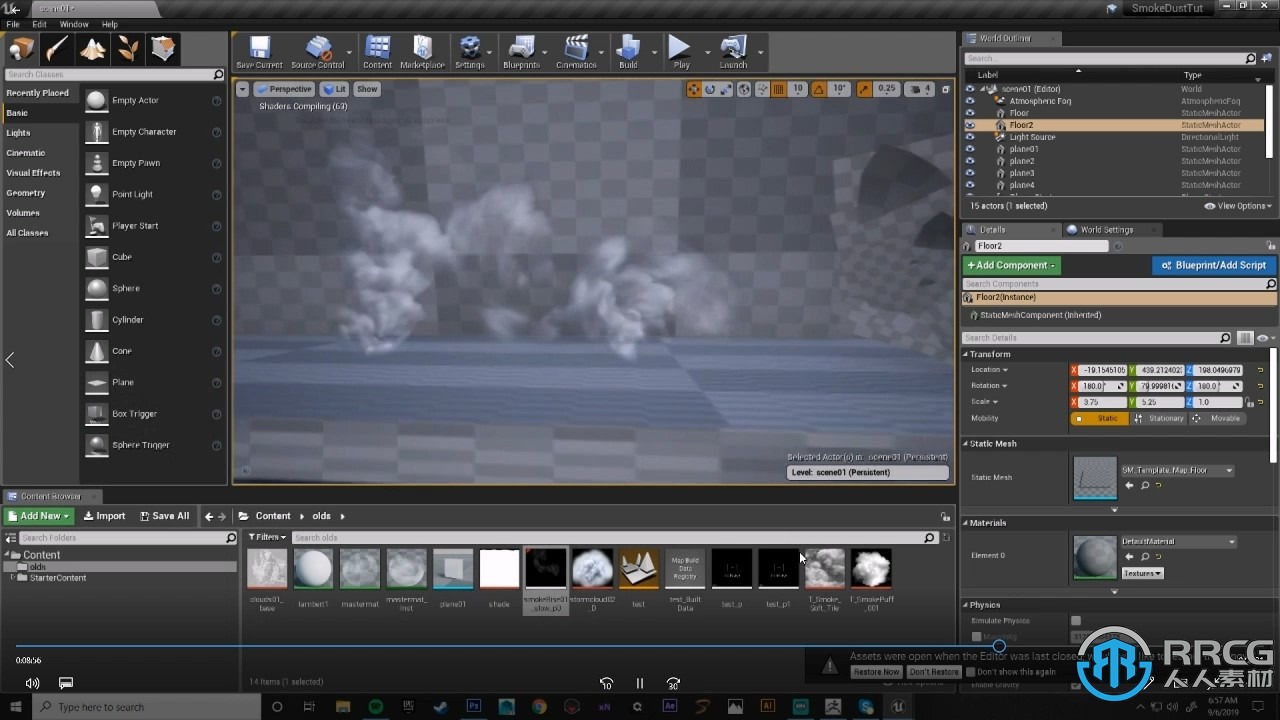Set Mobility to Movable

click(1217, 418)
